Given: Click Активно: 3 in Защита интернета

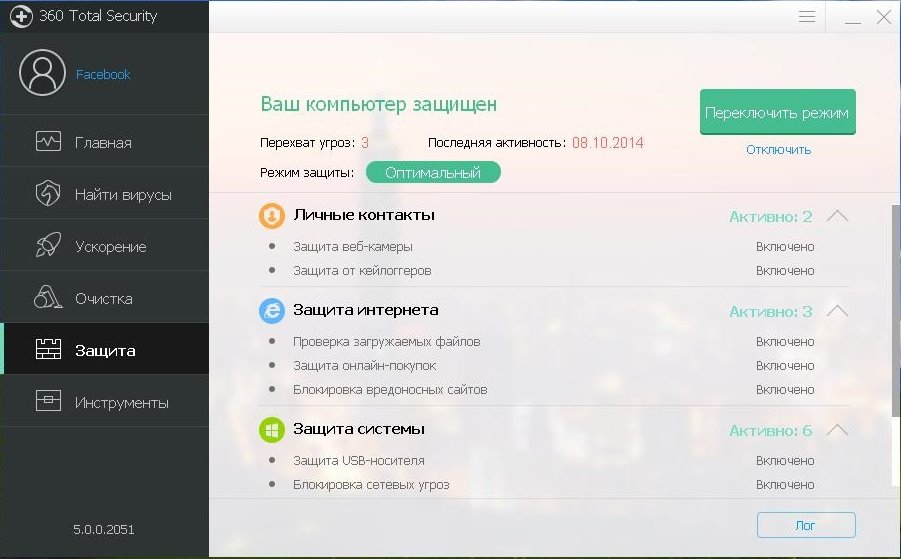Looking at the screenshot, I should (x=771, y=311).
